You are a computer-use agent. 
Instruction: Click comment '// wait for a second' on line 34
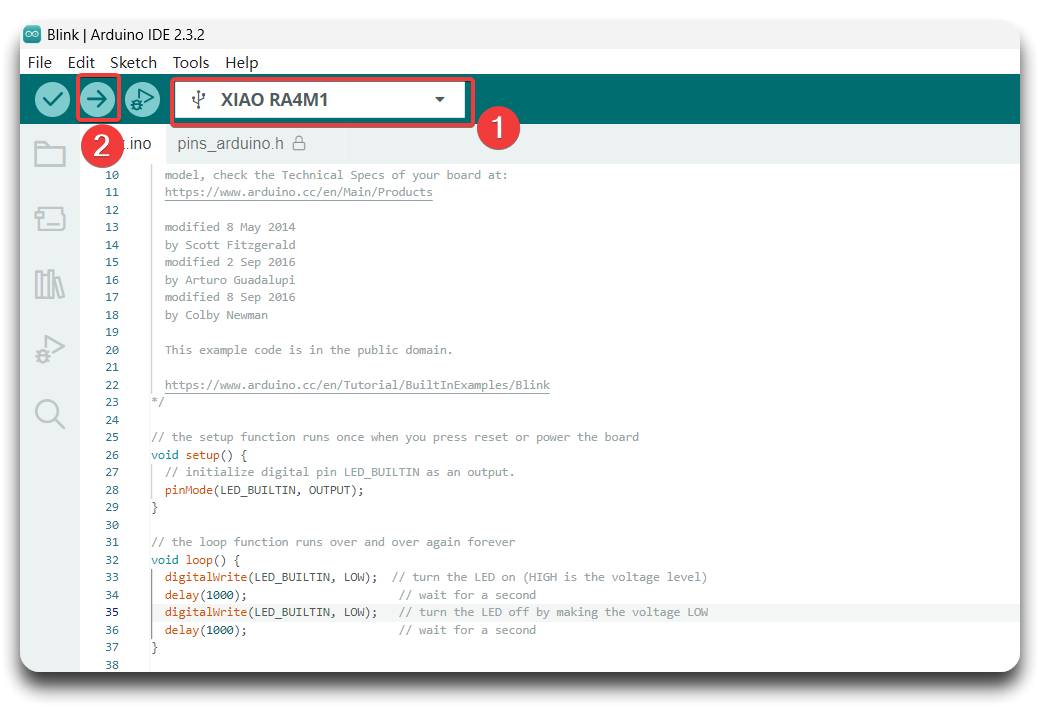(x=468, y=595)
